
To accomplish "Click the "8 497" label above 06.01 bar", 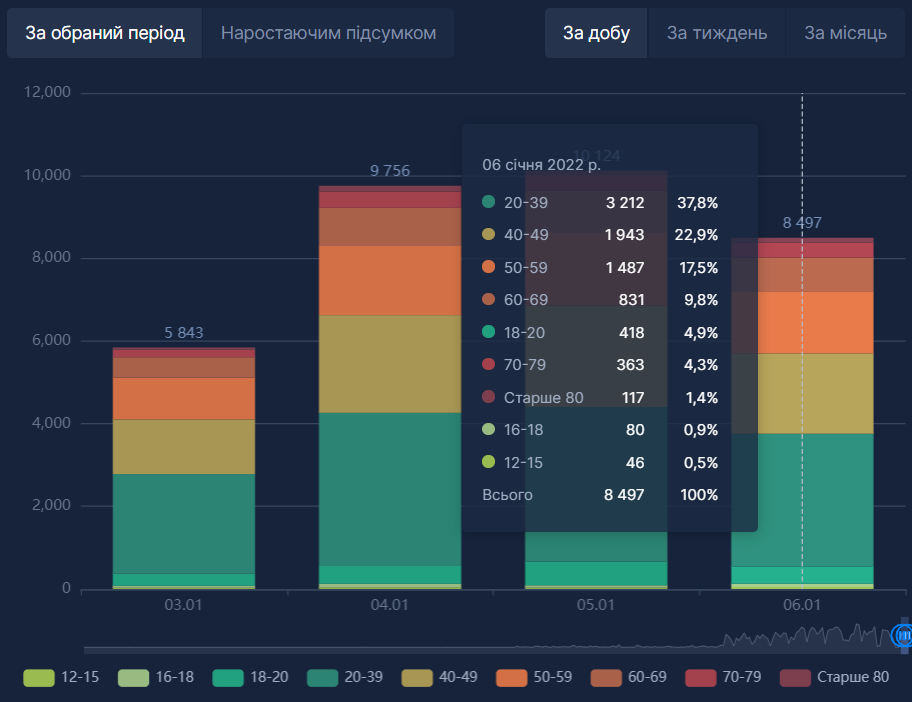I will pyautogui.click(x=802, y=223).
